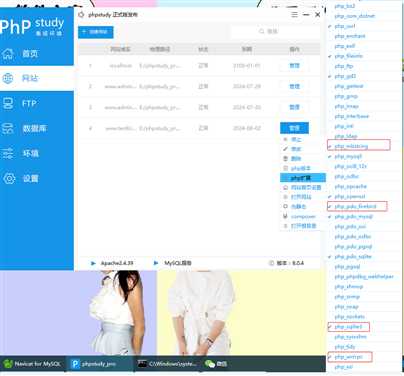
Task: Click the composer icon in manage menu
Action: (285, 216)
